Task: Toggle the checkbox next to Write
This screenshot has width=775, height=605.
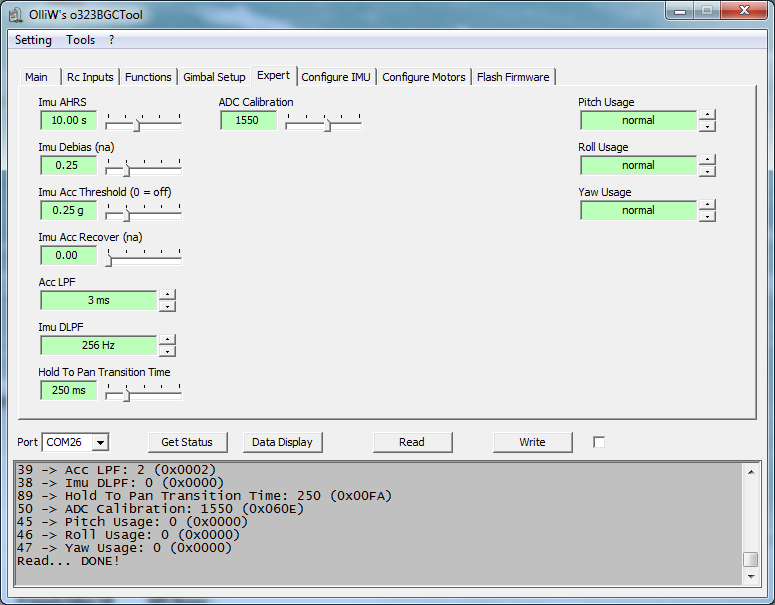Action: coord(599,442)
